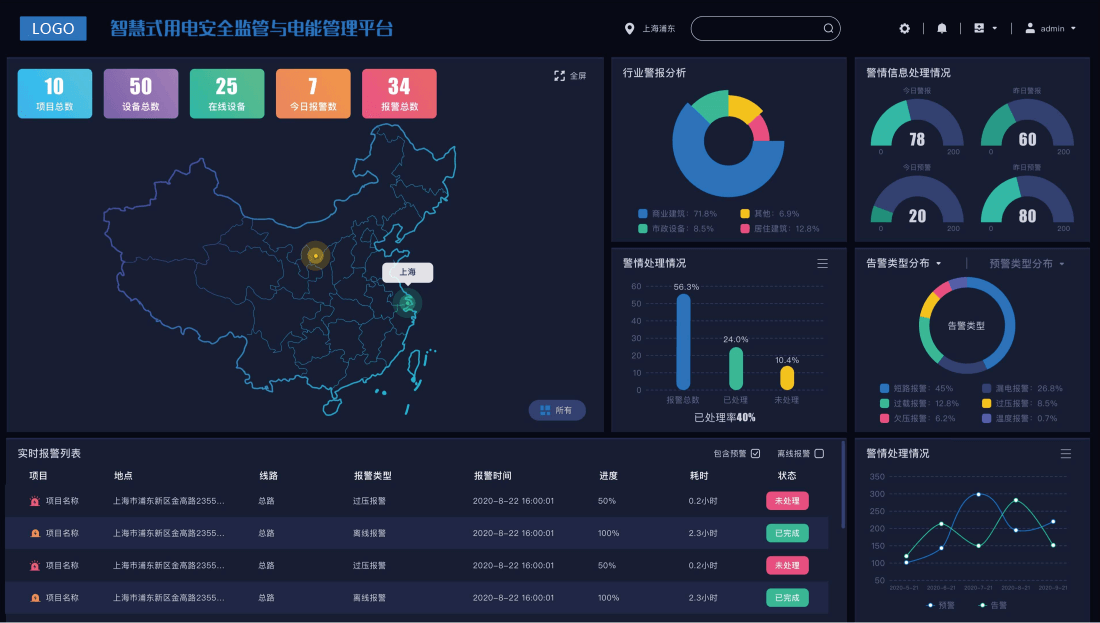This screenshot has width=1100, height=623.
Task: Click the 上海浦东 location pin icon
Action: [x=629, y=29]
